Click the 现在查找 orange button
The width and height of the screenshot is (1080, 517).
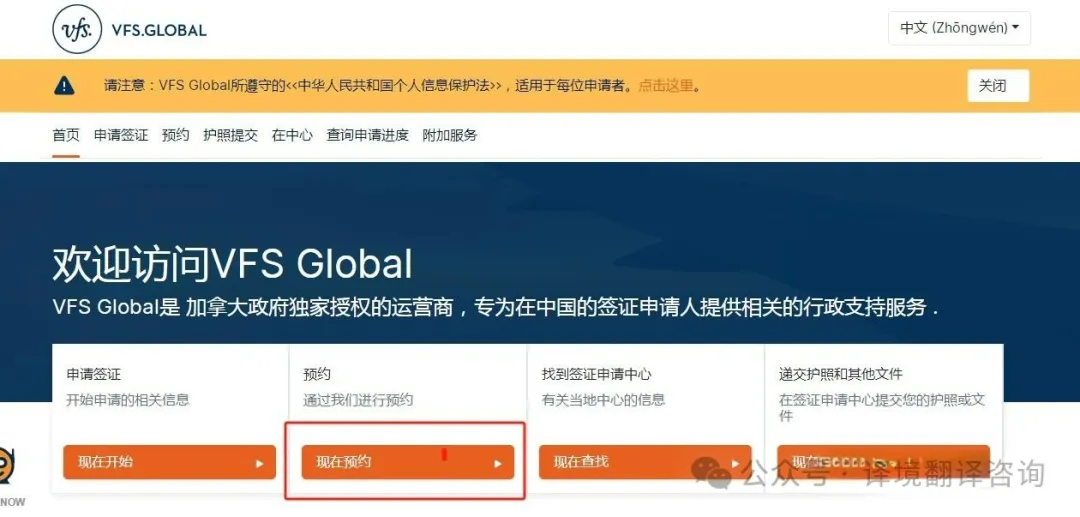coord(645,462)
